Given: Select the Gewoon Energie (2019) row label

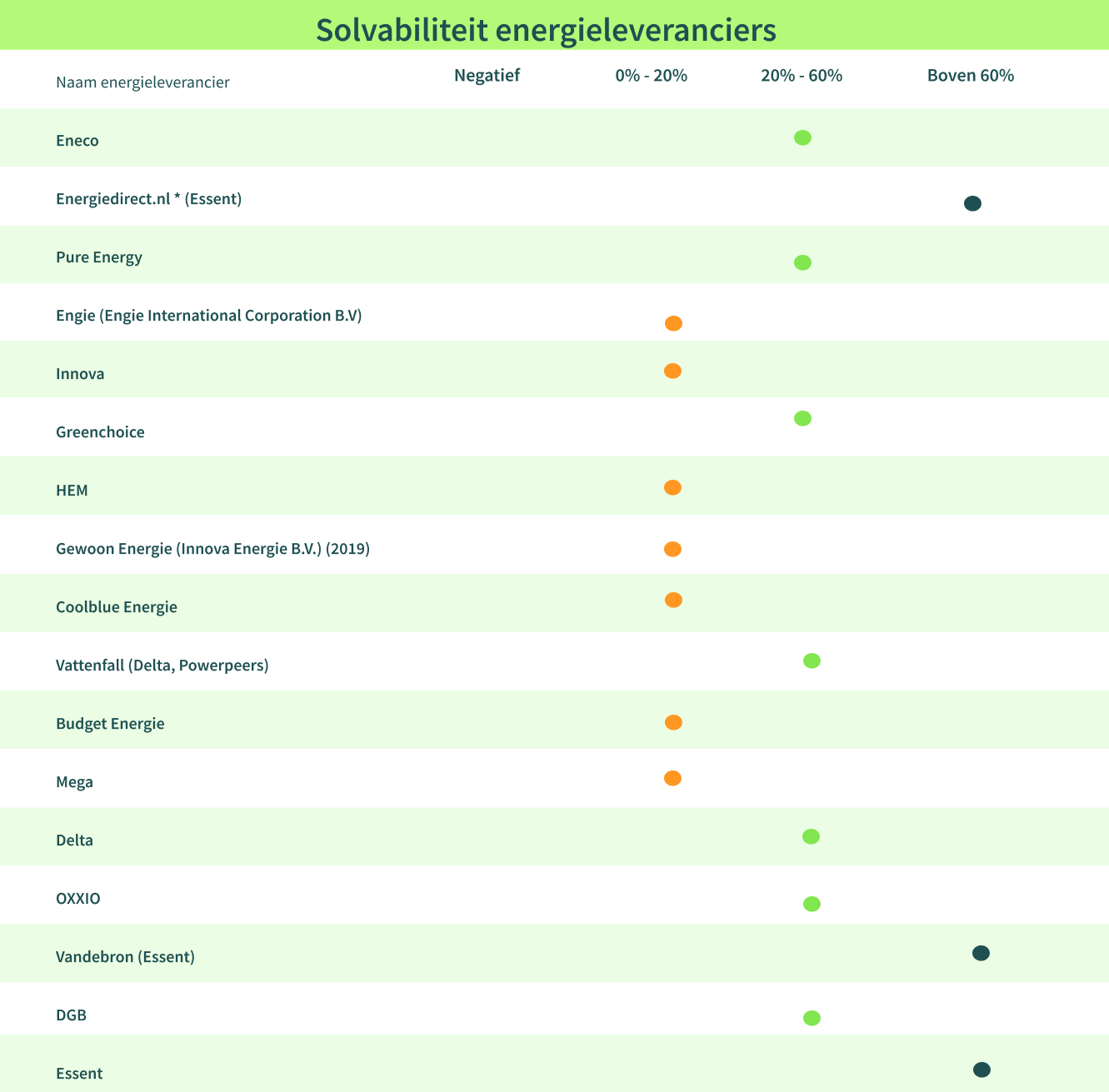Looking at the screenshot, I should pos(212,549).
